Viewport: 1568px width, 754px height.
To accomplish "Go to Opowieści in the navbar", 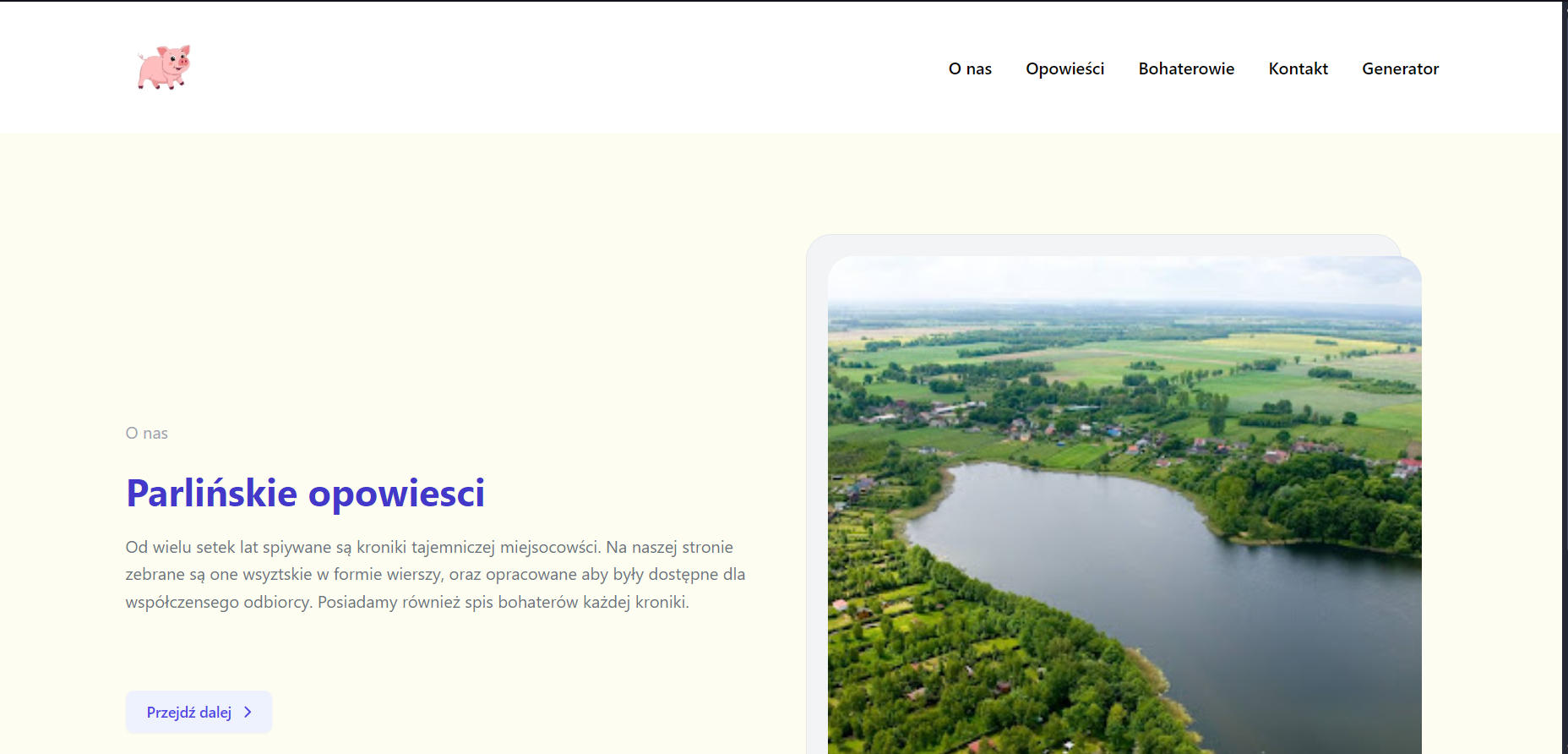I will click(1064, 69).
